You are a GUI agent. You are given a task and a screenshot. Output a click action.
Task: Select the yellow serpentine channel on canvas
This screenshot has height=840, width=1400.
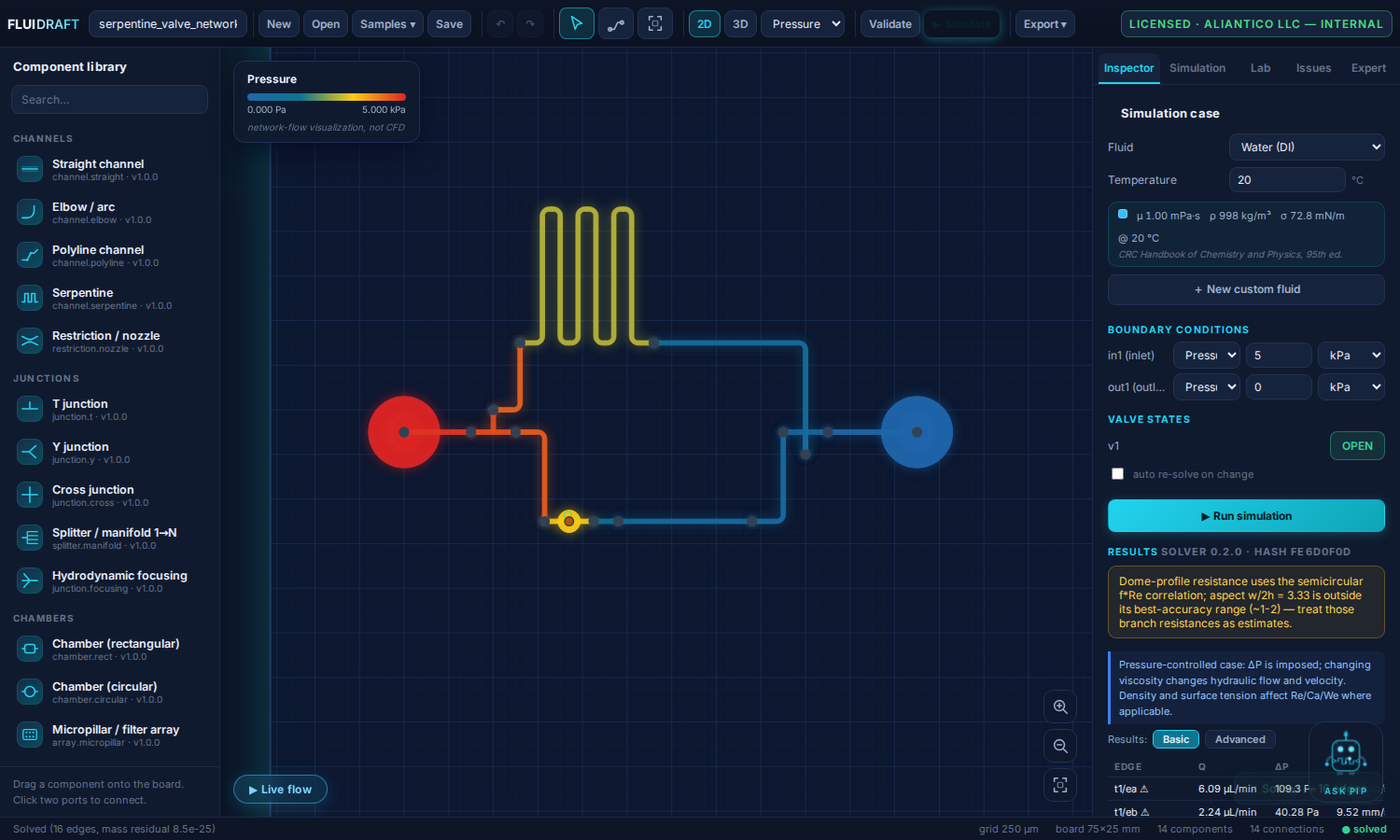coord(588,275)
